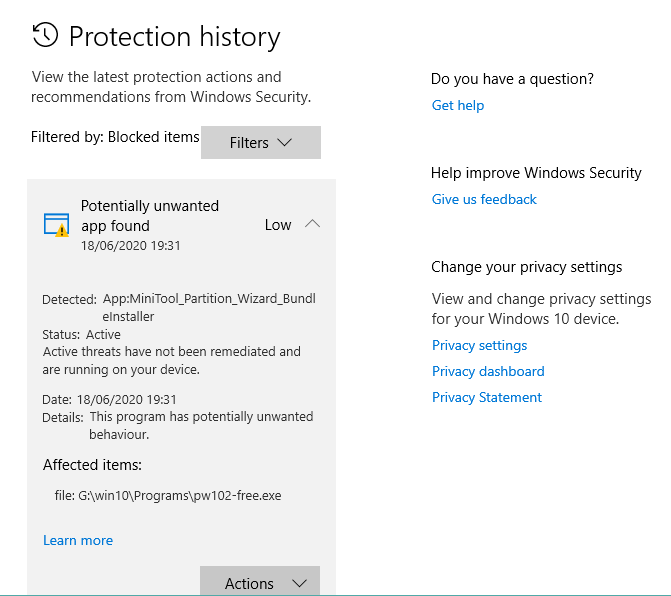Collapse the threat entry using the up chevron

(x=312, y=224)
